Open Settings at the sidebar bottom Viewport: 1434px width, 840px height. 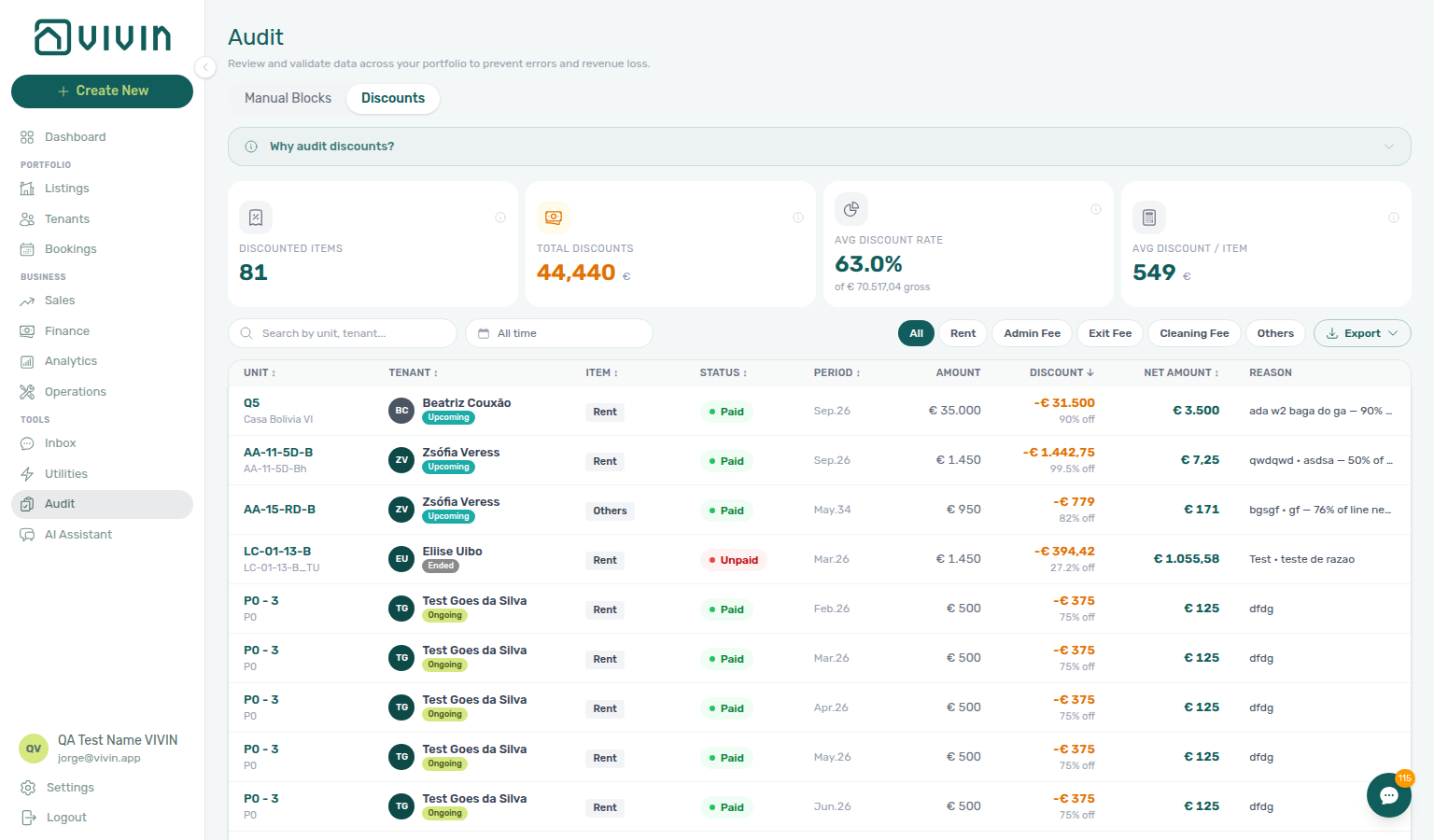coord(103,788)
